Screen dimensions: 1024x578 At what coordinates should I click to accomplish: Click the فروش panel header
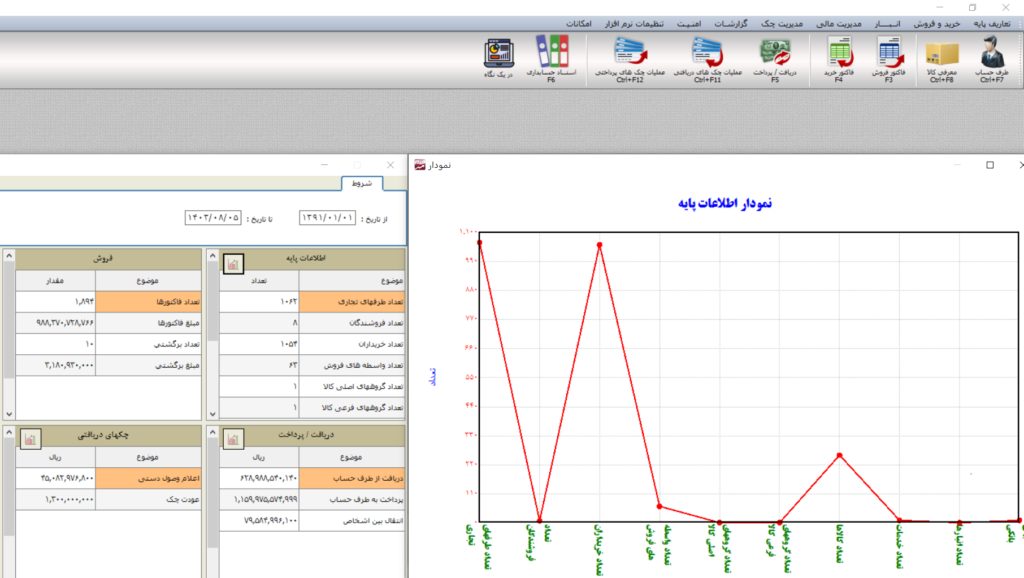click(x=108, y=259)
